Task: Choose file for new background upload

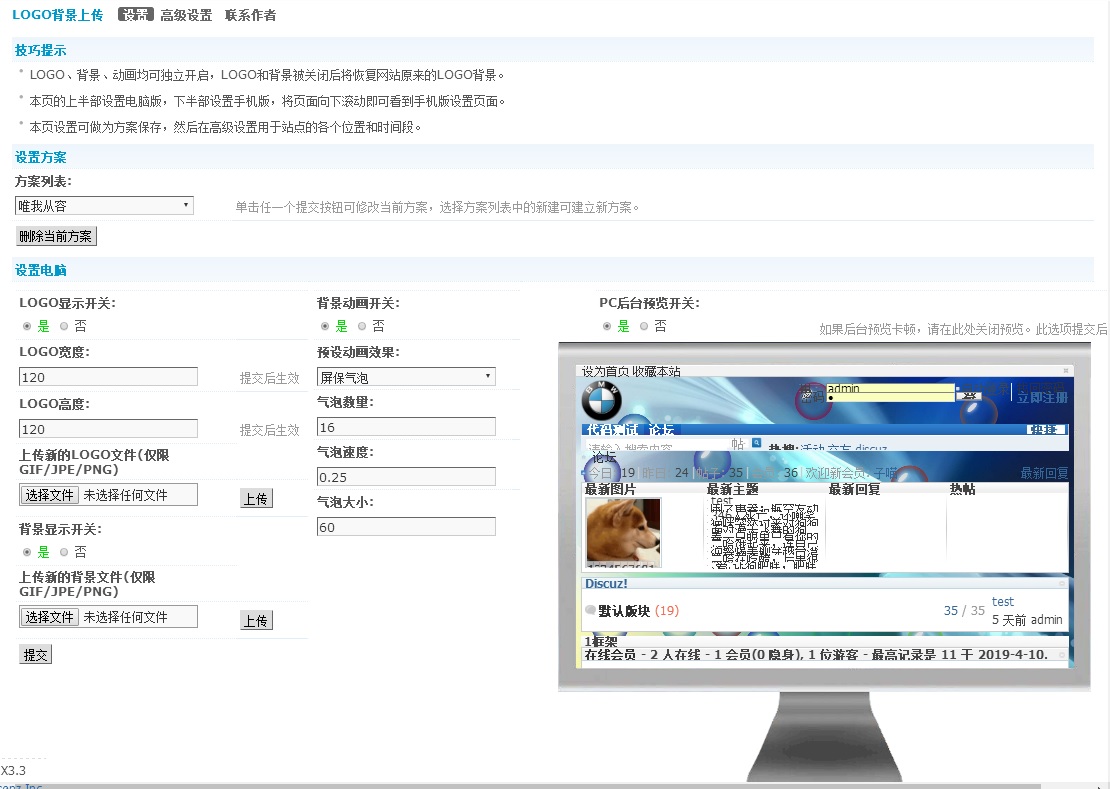Action: click(x=50, y=617)
